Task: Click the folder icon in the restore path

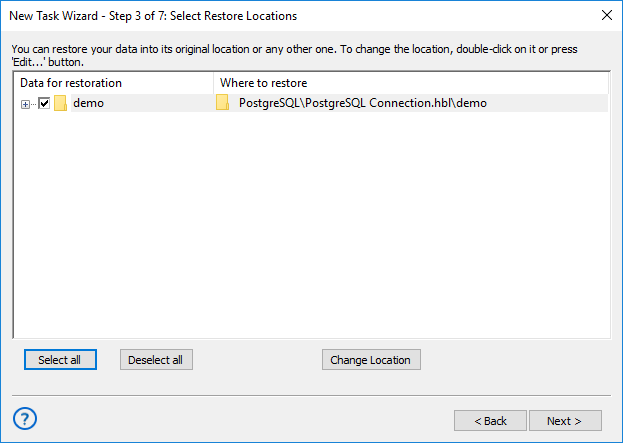Action: [x=223, y=103]
